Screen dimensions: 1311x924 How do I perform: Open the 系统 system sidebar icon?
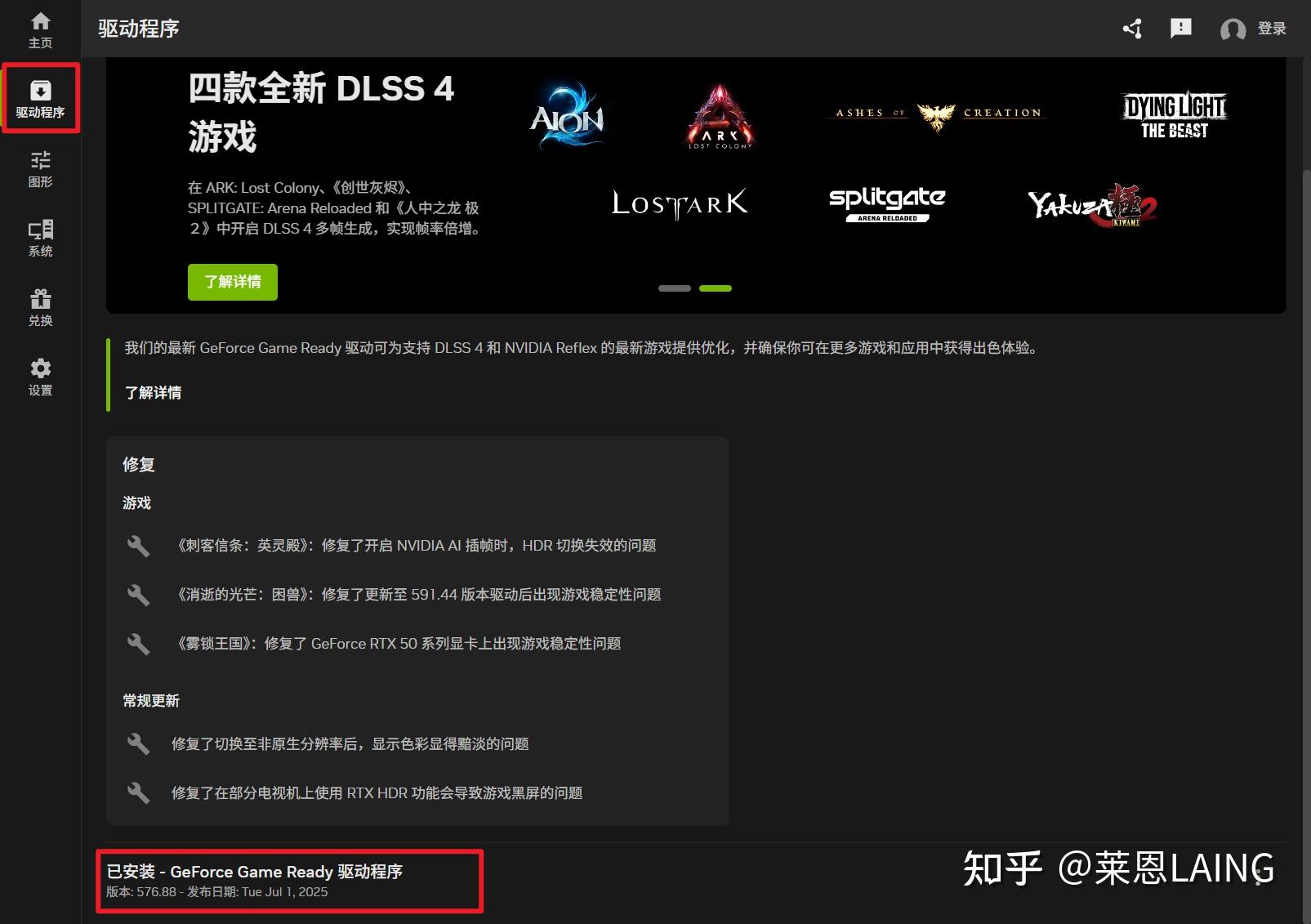tap(40, 238)
